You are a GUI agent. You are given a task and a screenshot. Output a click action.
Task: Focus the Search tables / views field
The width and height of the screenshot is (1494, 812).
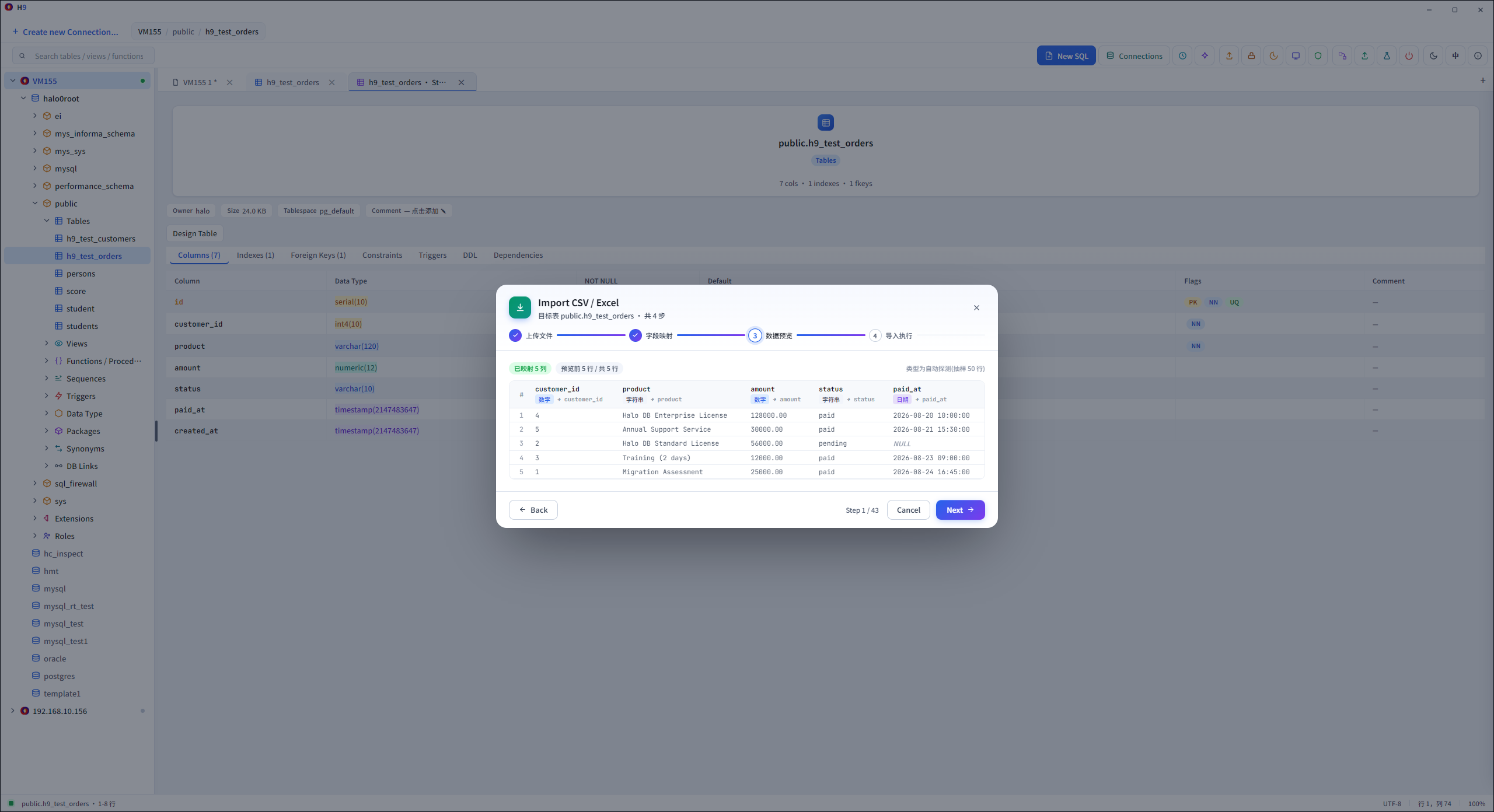pyautogui.click(x=83, y=56)
